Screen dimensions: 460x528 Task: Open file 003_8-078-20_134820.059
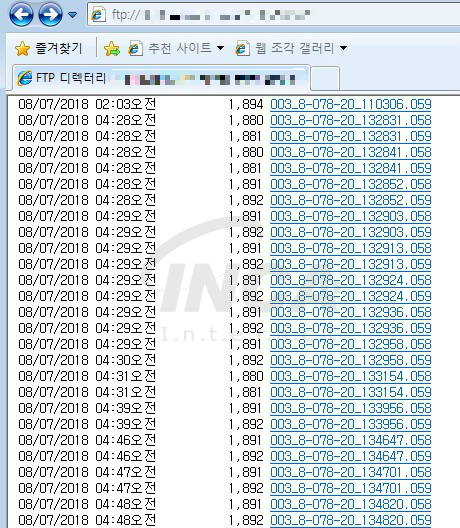point(351,520)
